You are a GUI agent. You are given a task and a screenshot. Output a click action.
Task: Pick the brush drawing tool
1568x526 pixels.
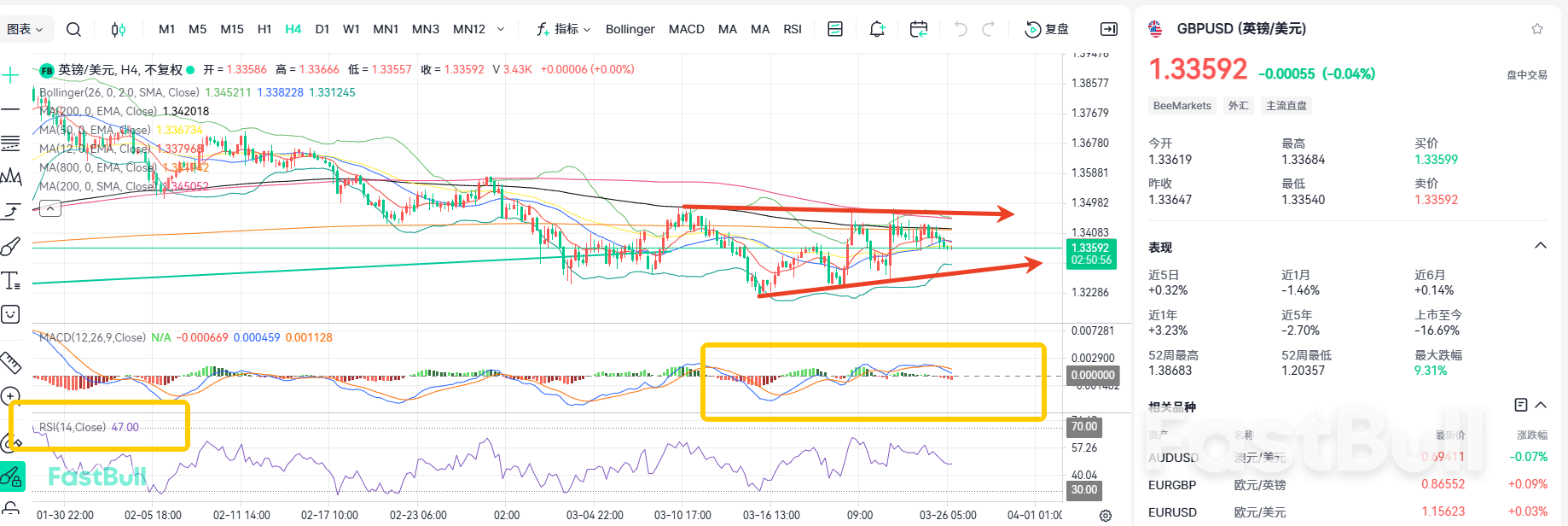click(10, 246)
